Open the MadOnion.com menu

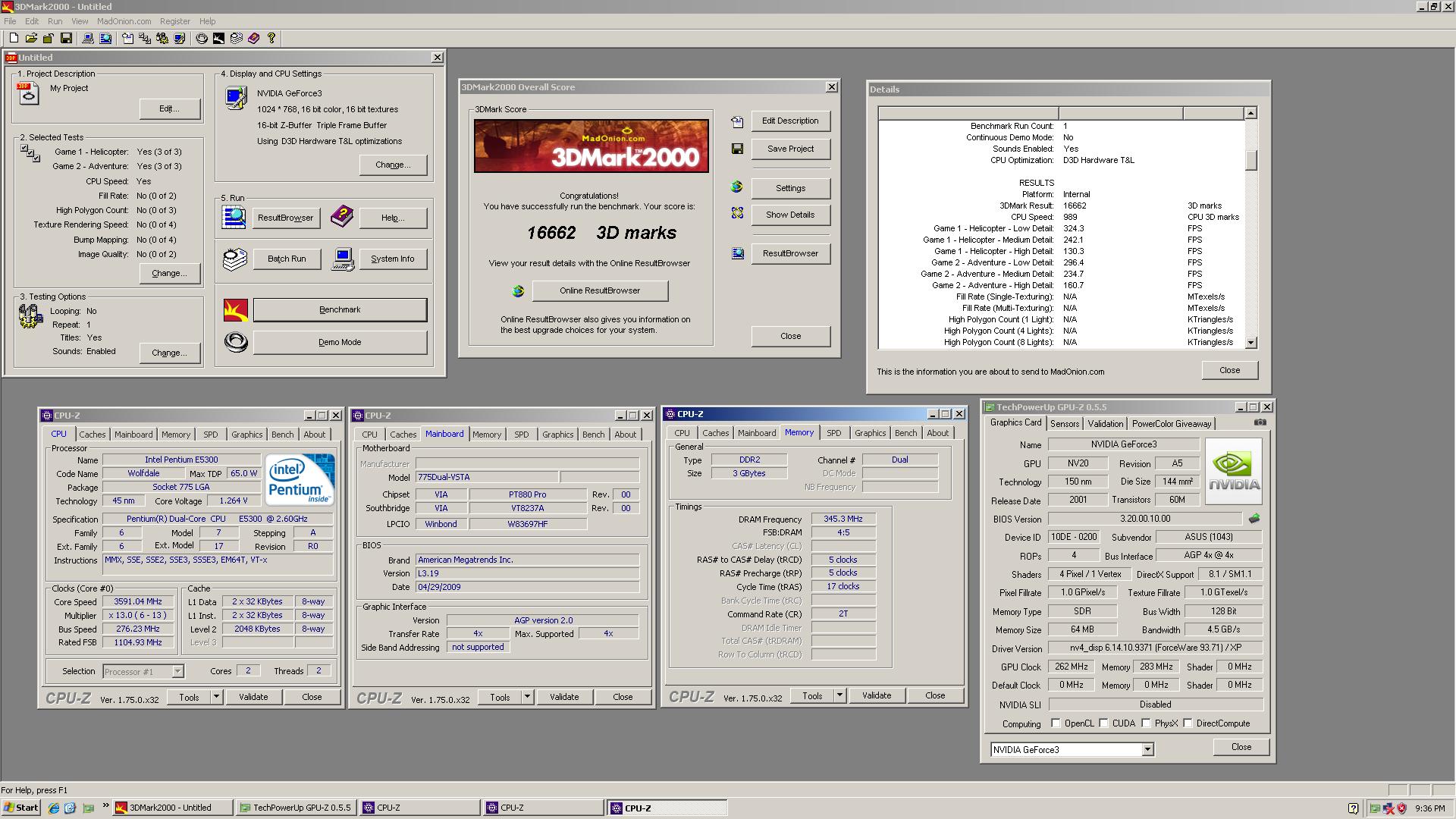click(124, 21)
